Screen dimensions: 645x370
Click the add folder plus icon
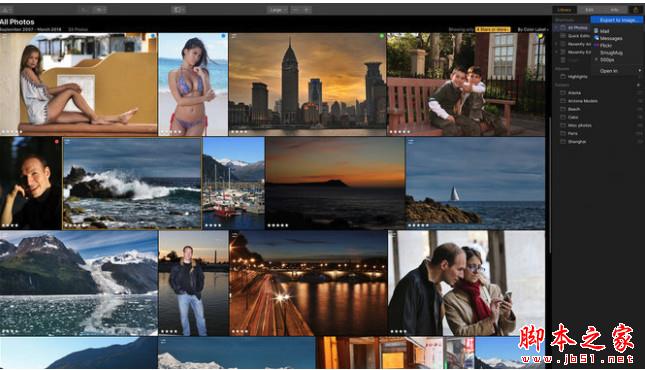click(639, 85)
